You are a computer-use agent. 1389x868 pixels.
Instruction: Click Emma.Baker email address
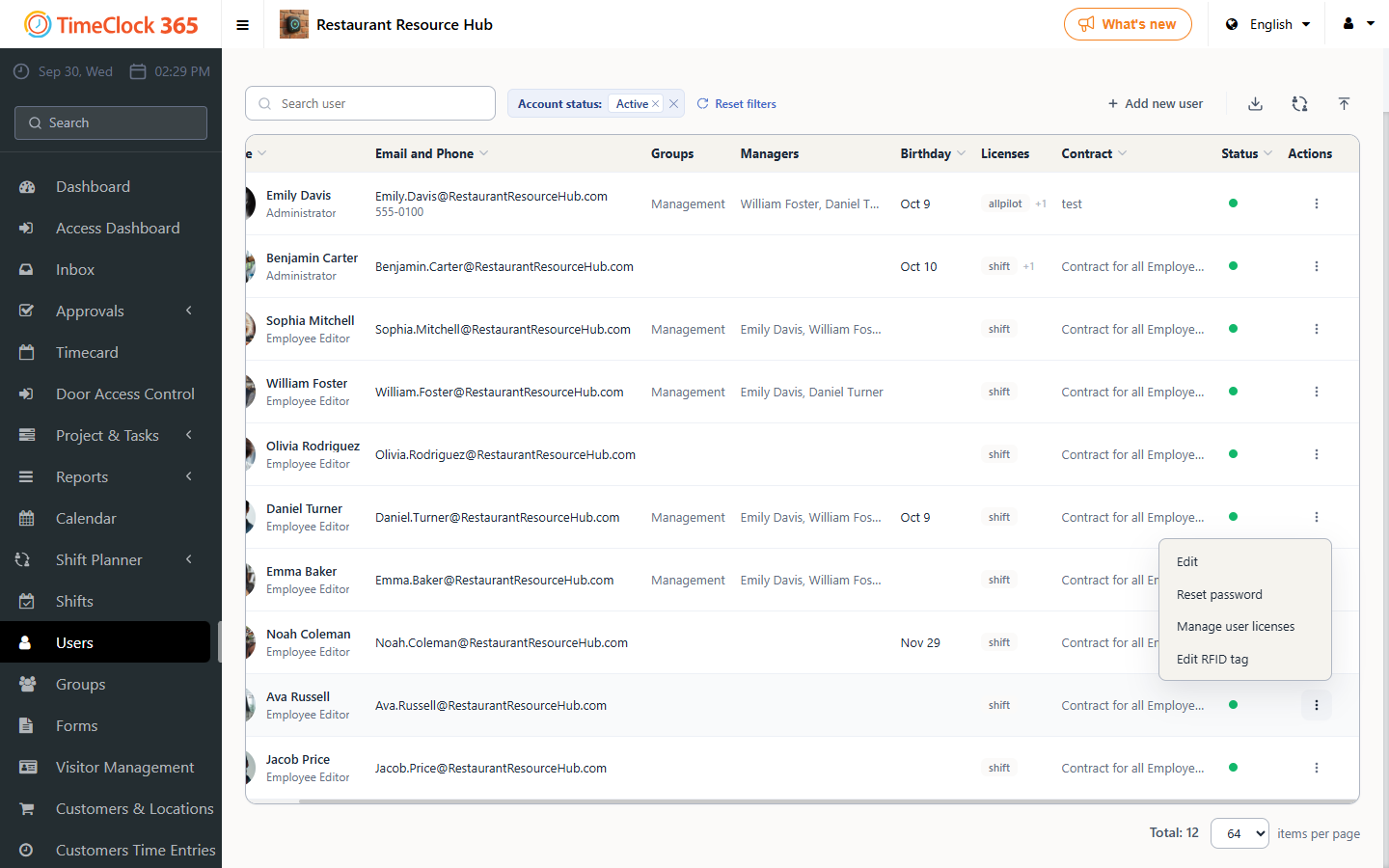[x=494, y=580]
